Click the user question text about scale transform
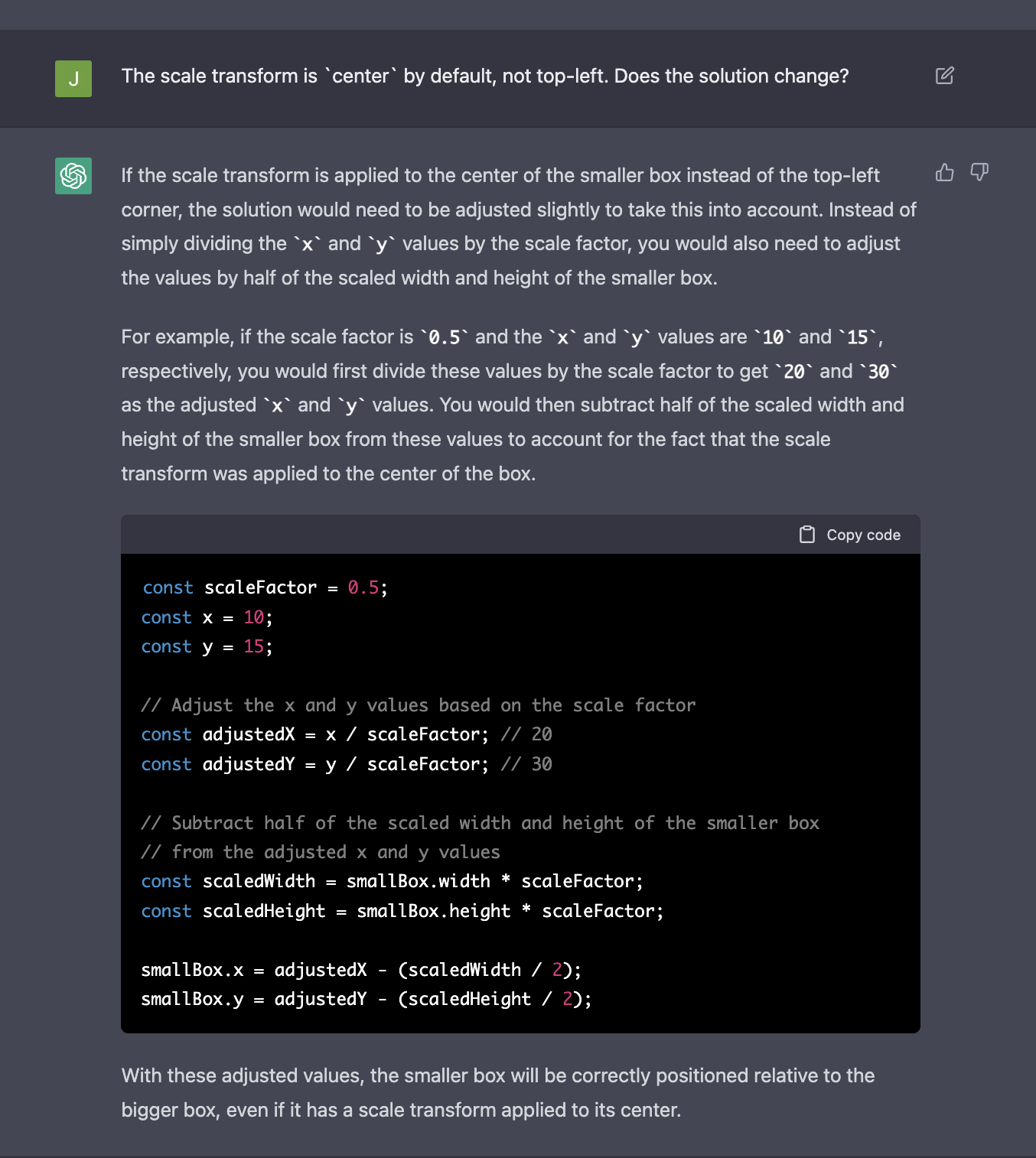Image resolution: width=1036 pixels, height=1158 pixels. 484,76
